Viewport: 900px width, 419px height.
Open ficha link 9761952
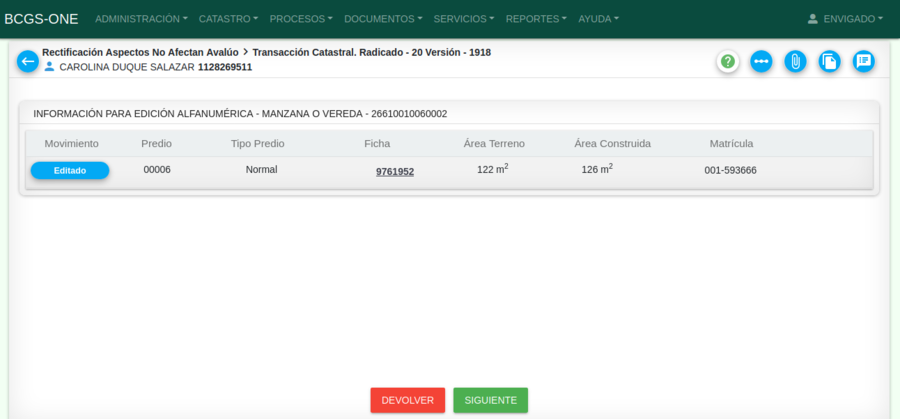395,171
